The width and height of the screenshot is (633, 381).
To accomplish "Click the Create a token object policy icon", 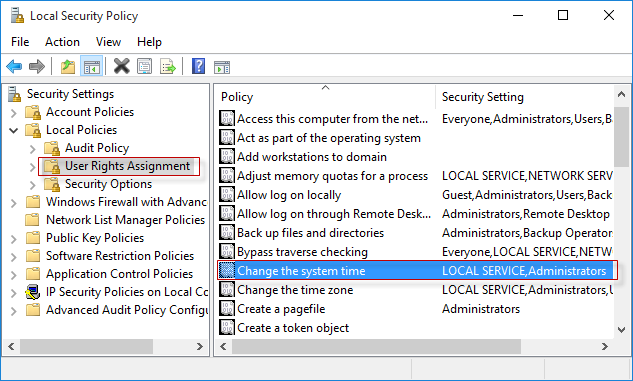I will (227, 328).
